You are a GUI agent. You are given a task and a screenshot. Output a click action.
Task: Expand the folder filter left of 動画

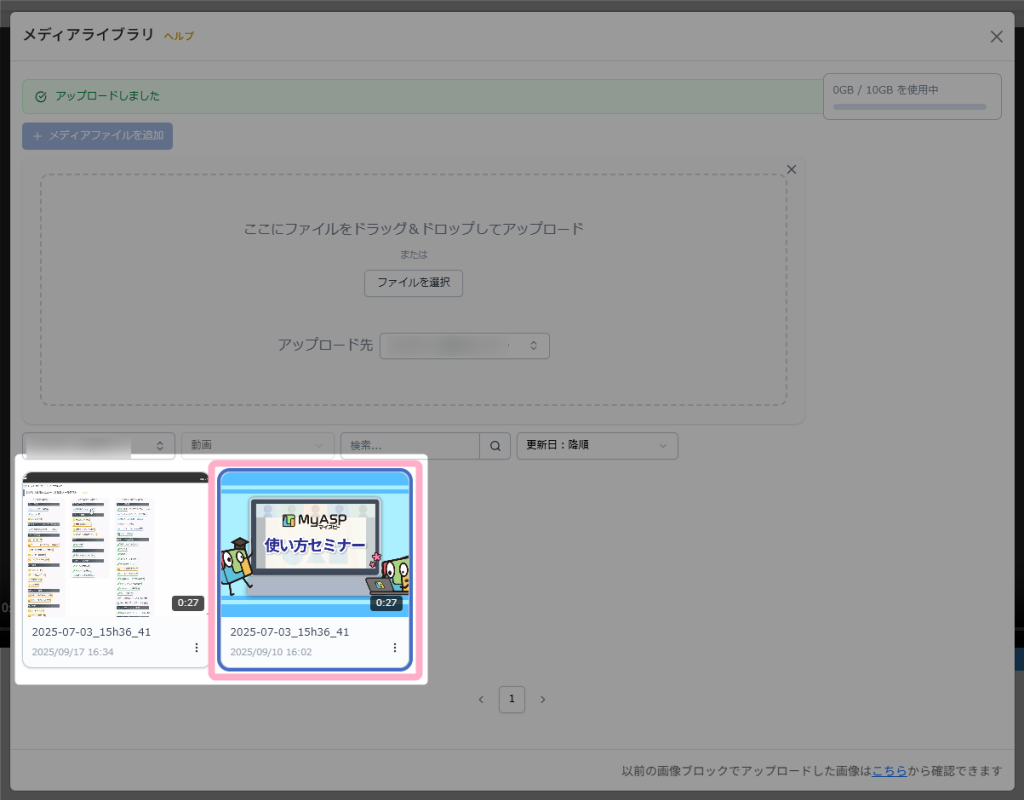click(x=98, y=446)
